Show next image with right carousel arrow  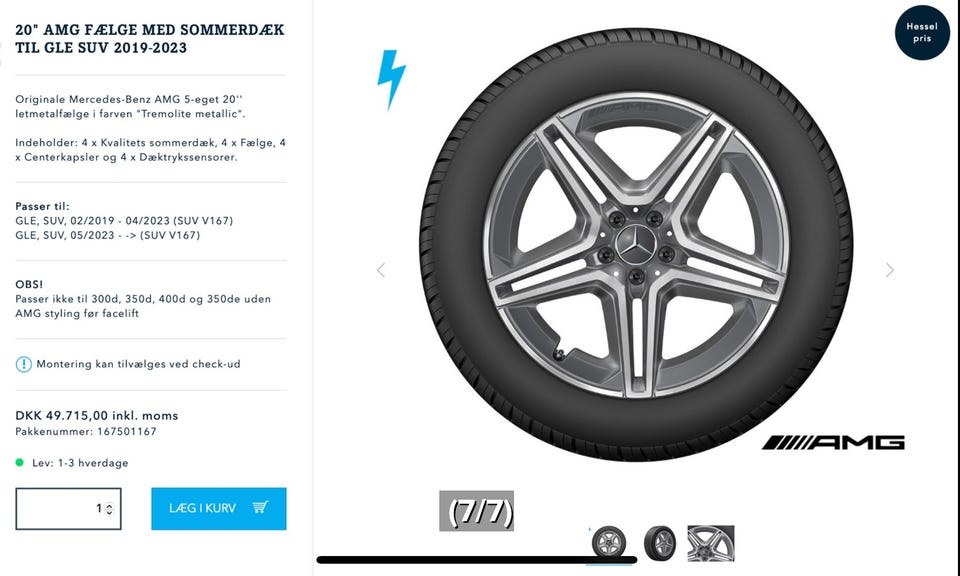[890, 270]
